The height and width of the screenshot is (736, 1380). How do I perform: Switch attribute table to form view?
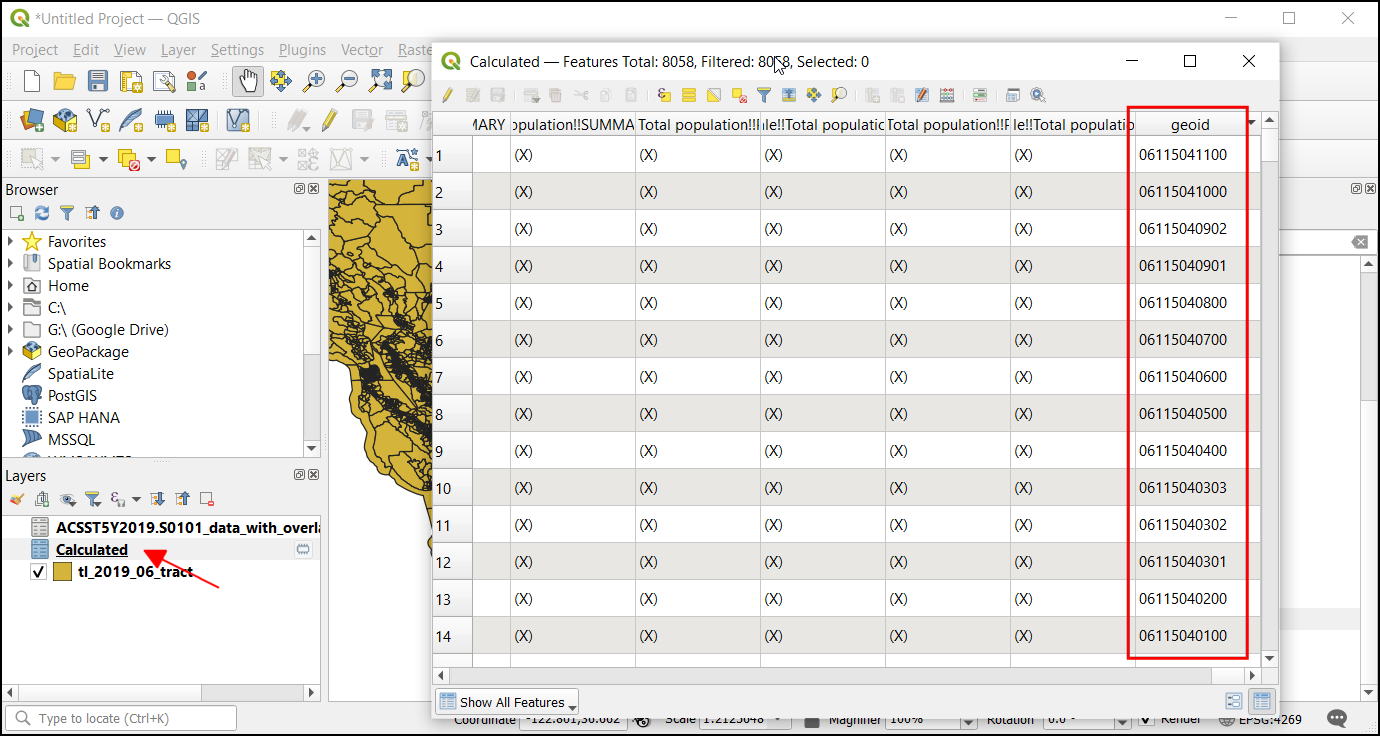point(1233,701)
